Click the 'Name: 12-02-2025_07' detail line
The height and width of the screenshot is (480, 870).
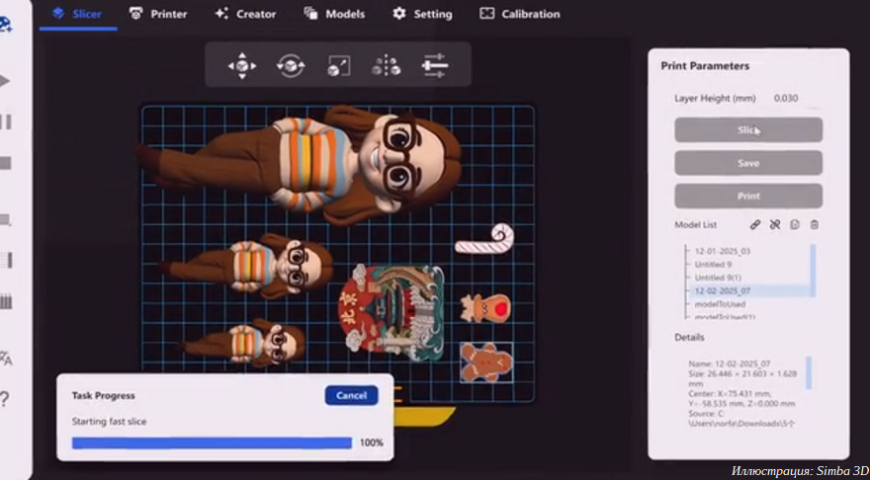pyautogui.click(x=729, y=364)
